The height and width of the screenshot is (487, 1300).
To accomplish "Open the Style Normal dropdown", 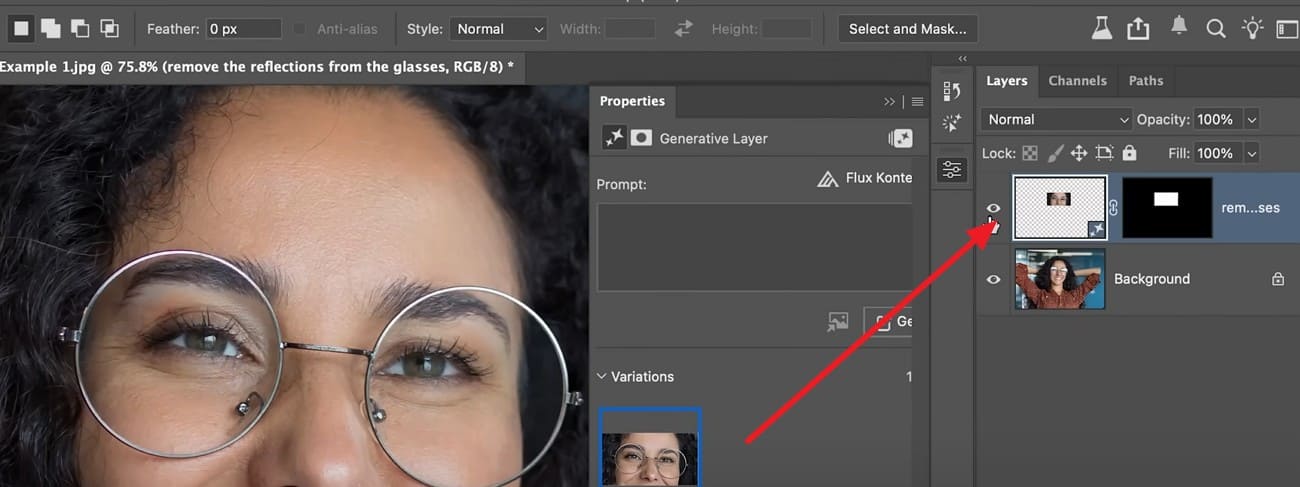I will tap(498, 29).
